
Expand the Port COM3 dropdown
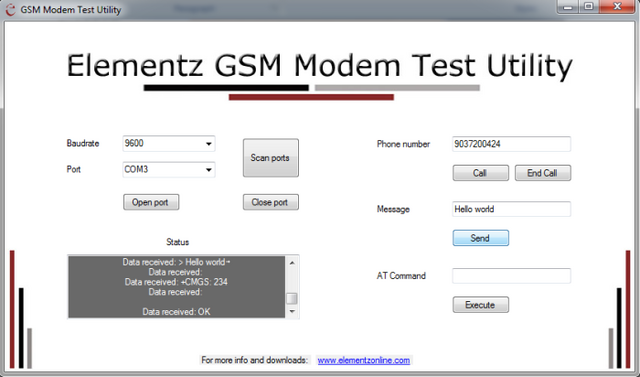point(169,170)
